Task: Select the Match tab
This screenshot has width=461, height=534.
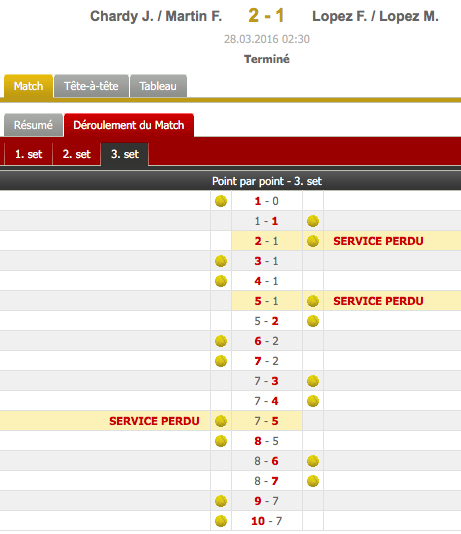Action: (29, 86)
